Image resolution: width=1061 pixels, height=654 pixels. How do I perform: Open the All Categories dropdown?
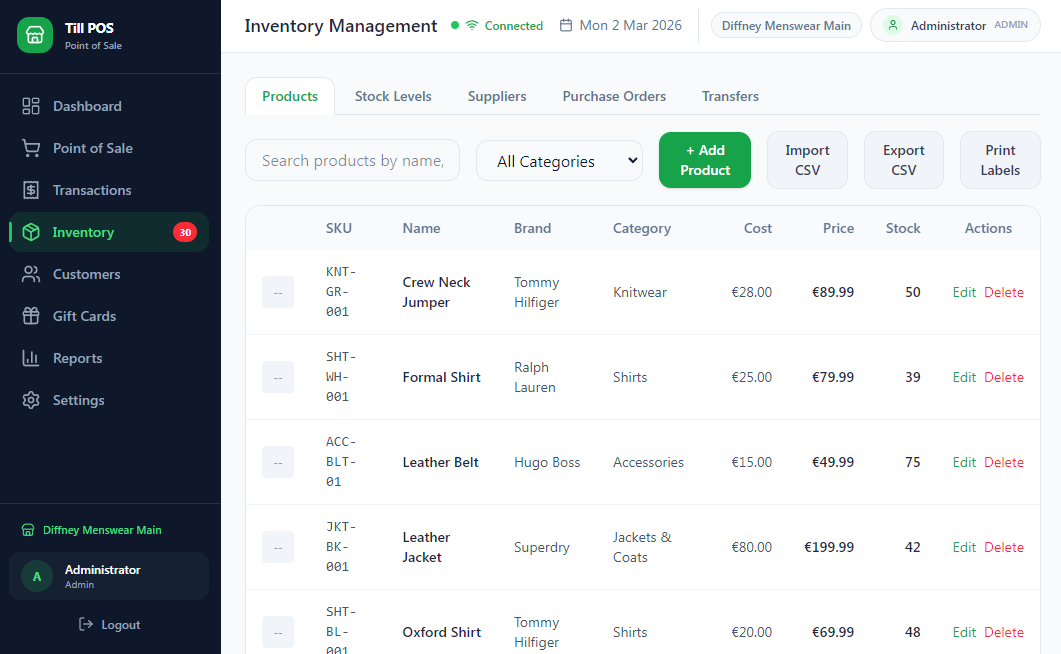coord(559,160)
